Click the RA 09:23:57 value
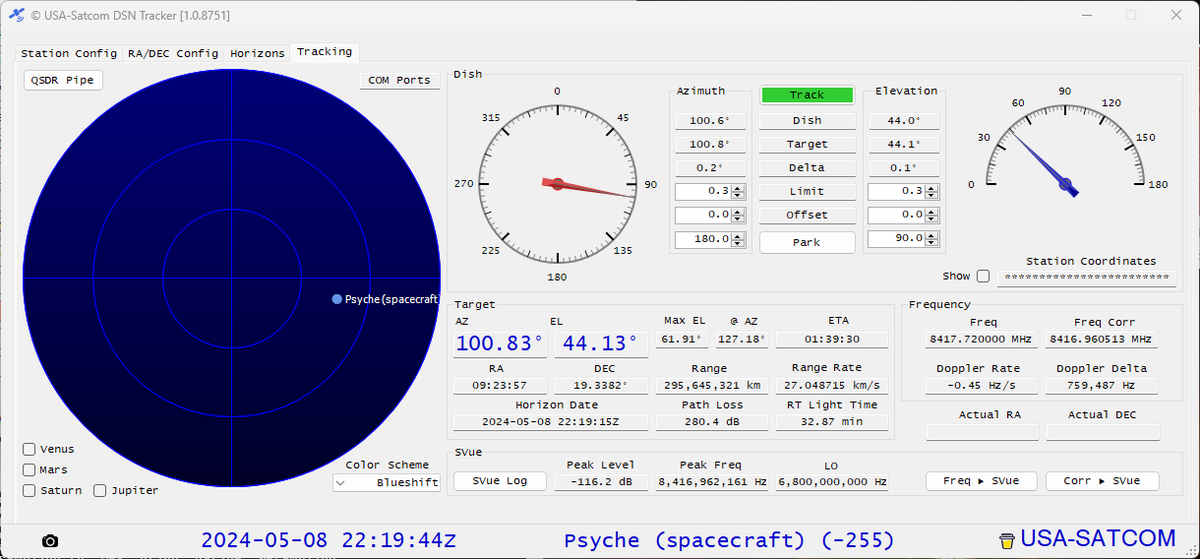1200x559 pixels. [500, 385]
